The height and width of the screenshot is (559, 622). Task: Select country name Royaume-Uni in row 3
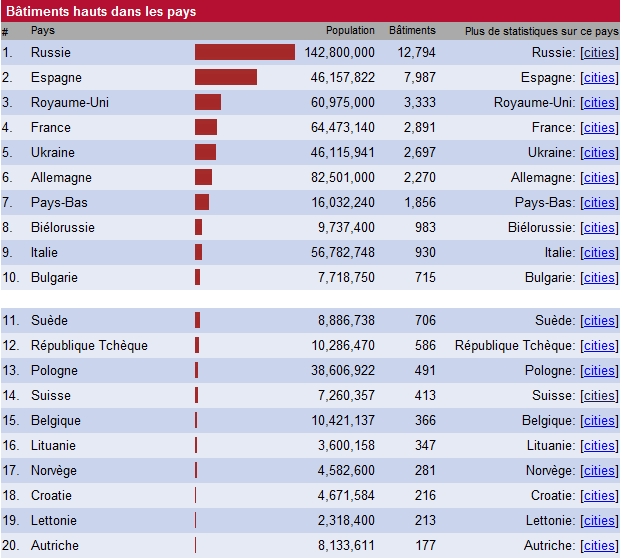(x=70, y=102)
